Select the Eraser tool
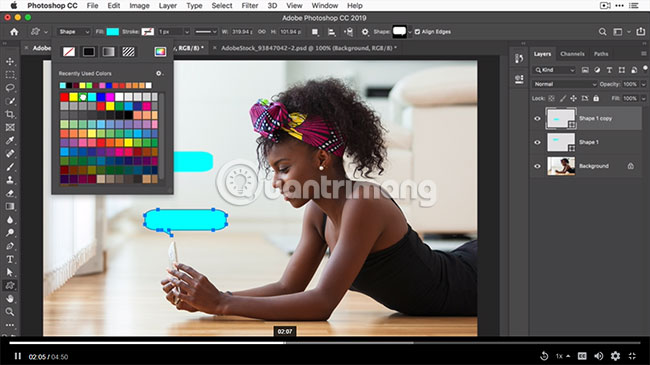The image size is (650, 365). (x=10, y=193)
